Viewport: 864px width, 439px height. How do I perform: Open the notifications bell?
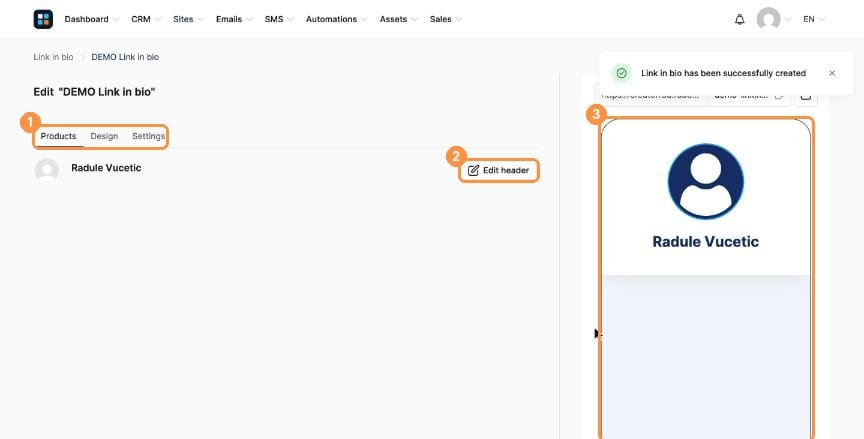739,19
